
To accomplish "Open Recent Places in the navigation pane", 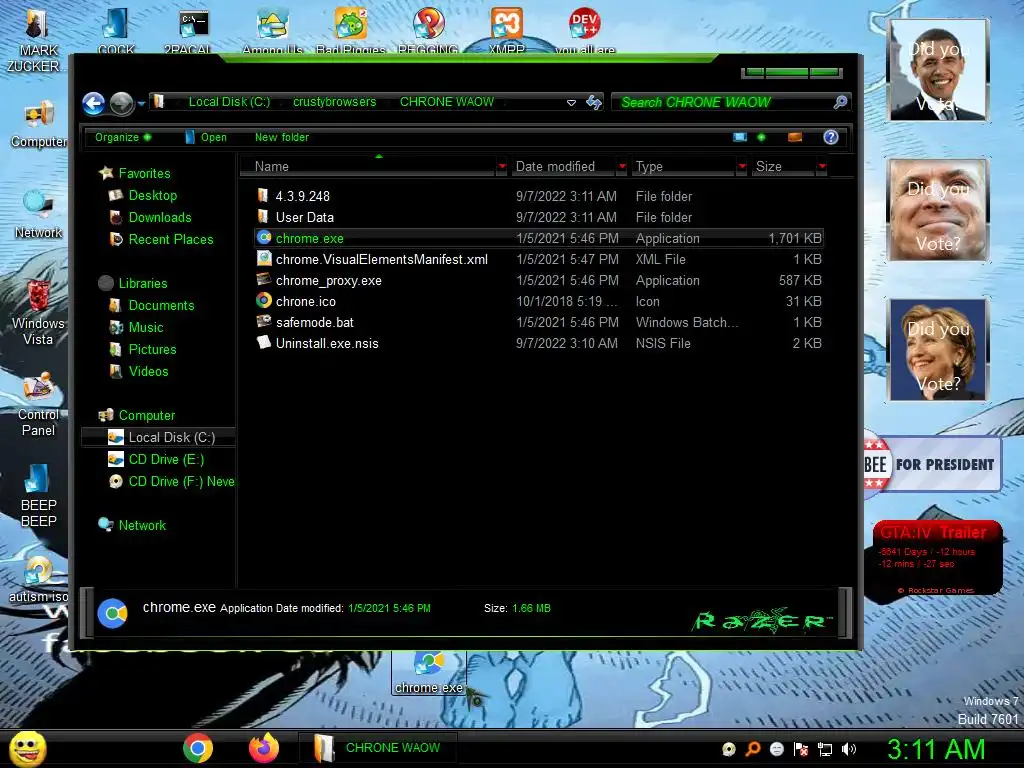I will [x=161, y=239].
